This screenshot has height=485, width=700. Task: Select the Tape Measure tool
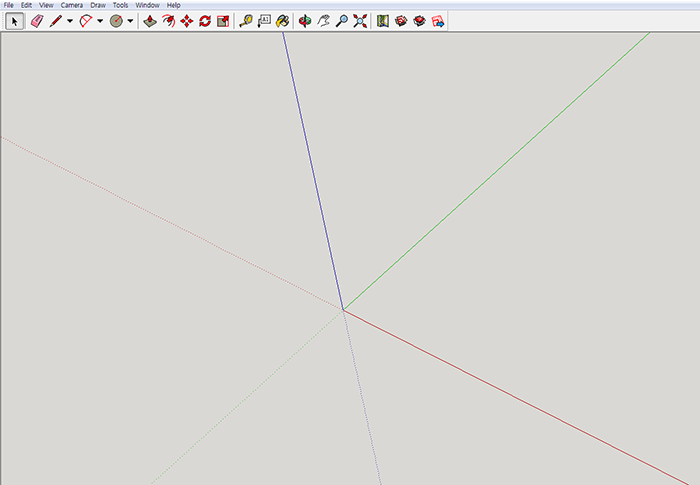click(x=246, y=21)
